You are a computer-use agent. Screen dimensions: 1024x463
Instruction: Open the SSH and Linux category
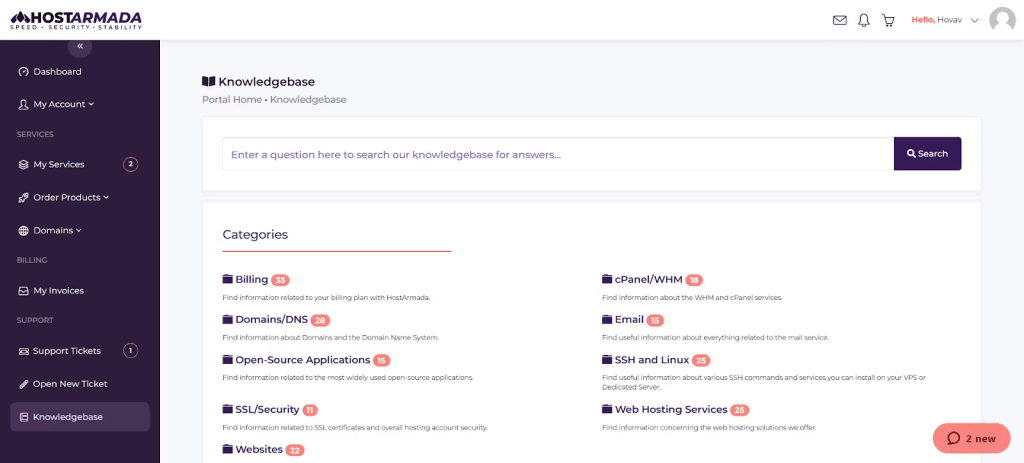coord(649,360)
